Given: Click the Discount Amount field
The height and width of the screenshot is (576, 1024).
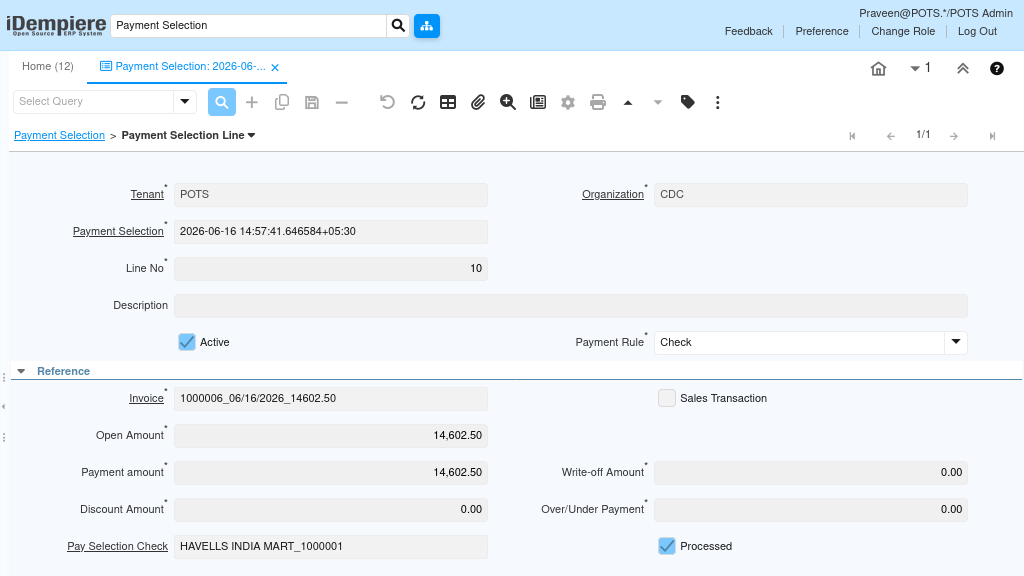Looking at the screenshot, I should tap(331, 509).
